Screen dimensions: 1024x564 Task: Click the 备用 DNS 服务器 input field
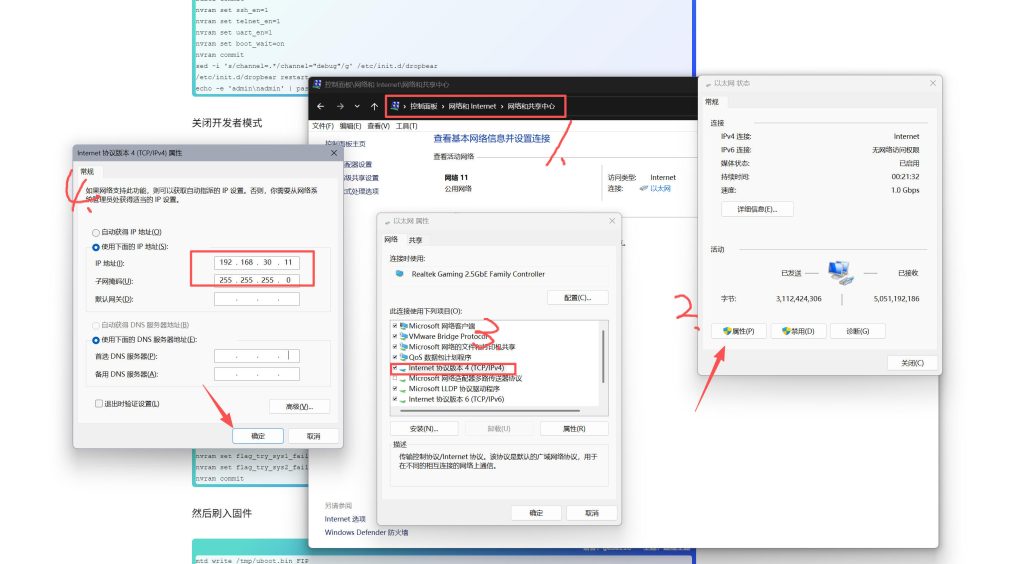pos(257,374)
